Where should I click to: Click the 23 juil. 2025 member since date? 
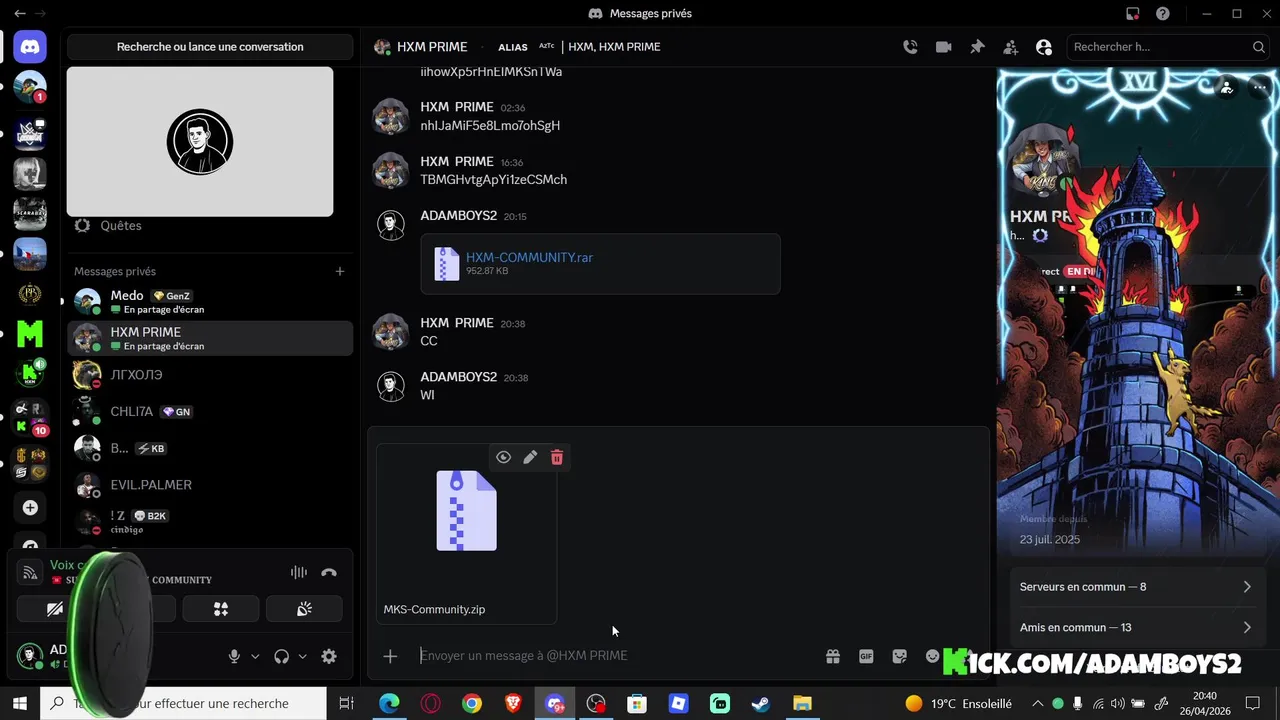pyautogui.click(x=1050, y=540)
